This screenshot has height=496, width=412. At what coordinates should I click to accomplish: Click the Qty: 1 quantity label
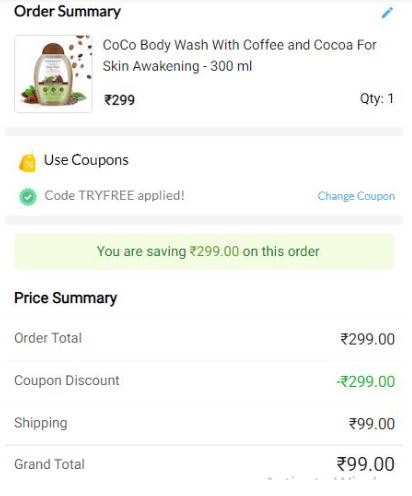pos(377,99)
